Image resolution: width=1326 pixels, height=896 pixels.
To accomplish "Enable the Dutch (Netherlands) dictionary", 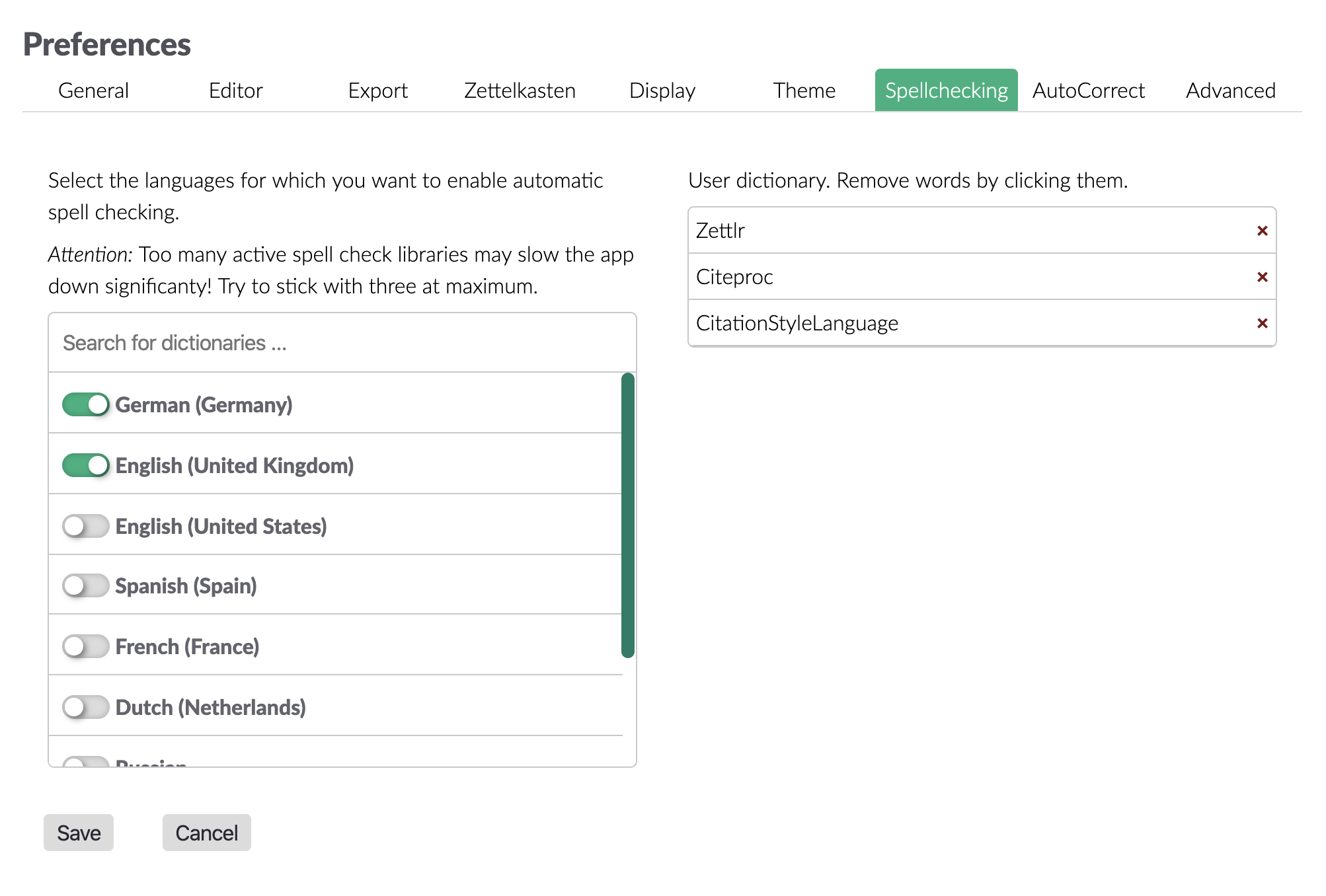I will click(85, 706).
